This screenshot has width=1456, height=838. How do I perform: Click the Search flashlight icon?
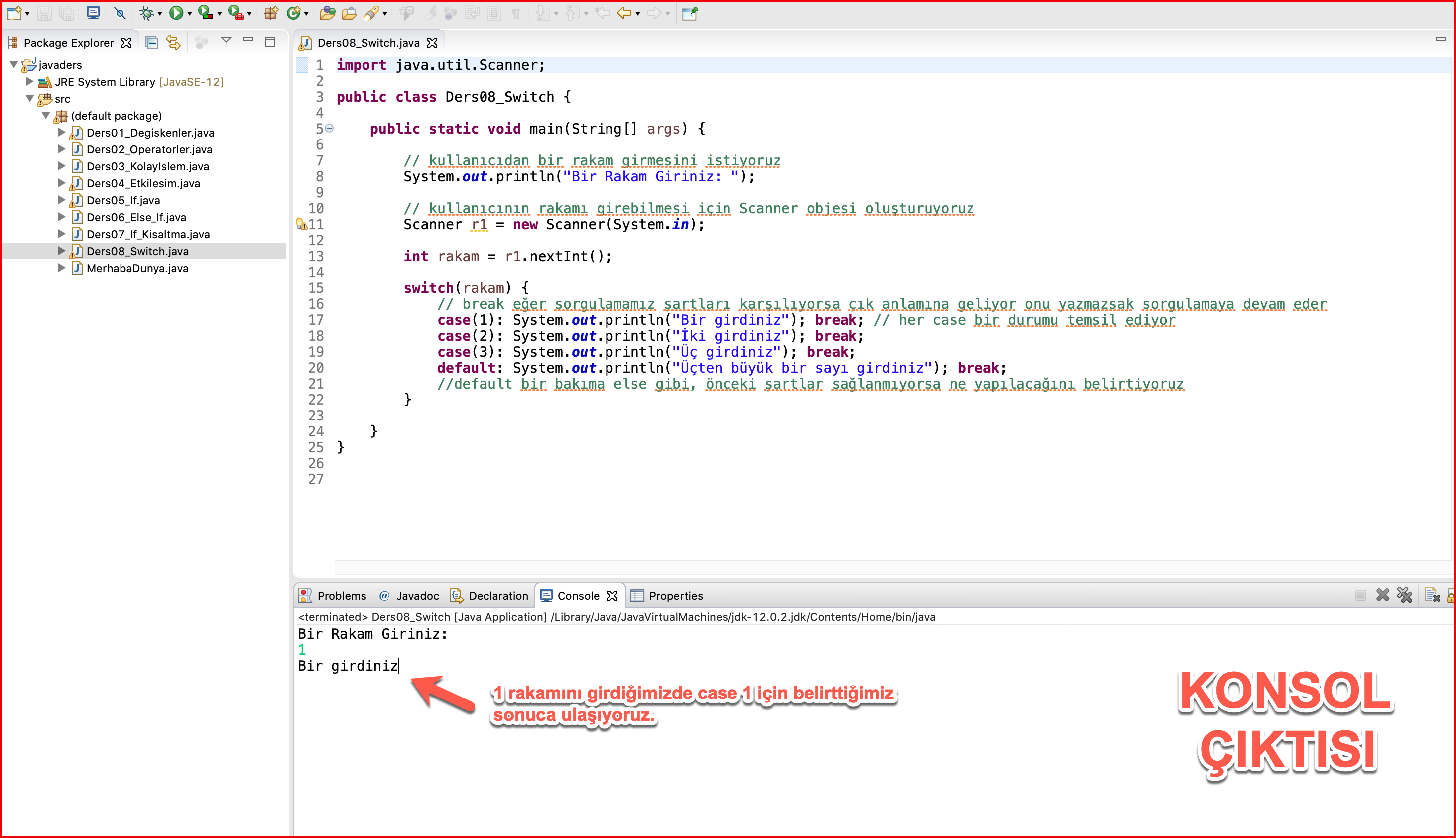pyautogui.click(x=371, y=13)
